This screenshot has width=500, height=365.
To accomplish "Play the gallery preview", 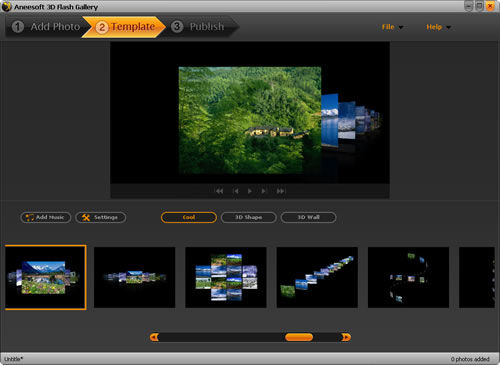I will pos(250,191).
